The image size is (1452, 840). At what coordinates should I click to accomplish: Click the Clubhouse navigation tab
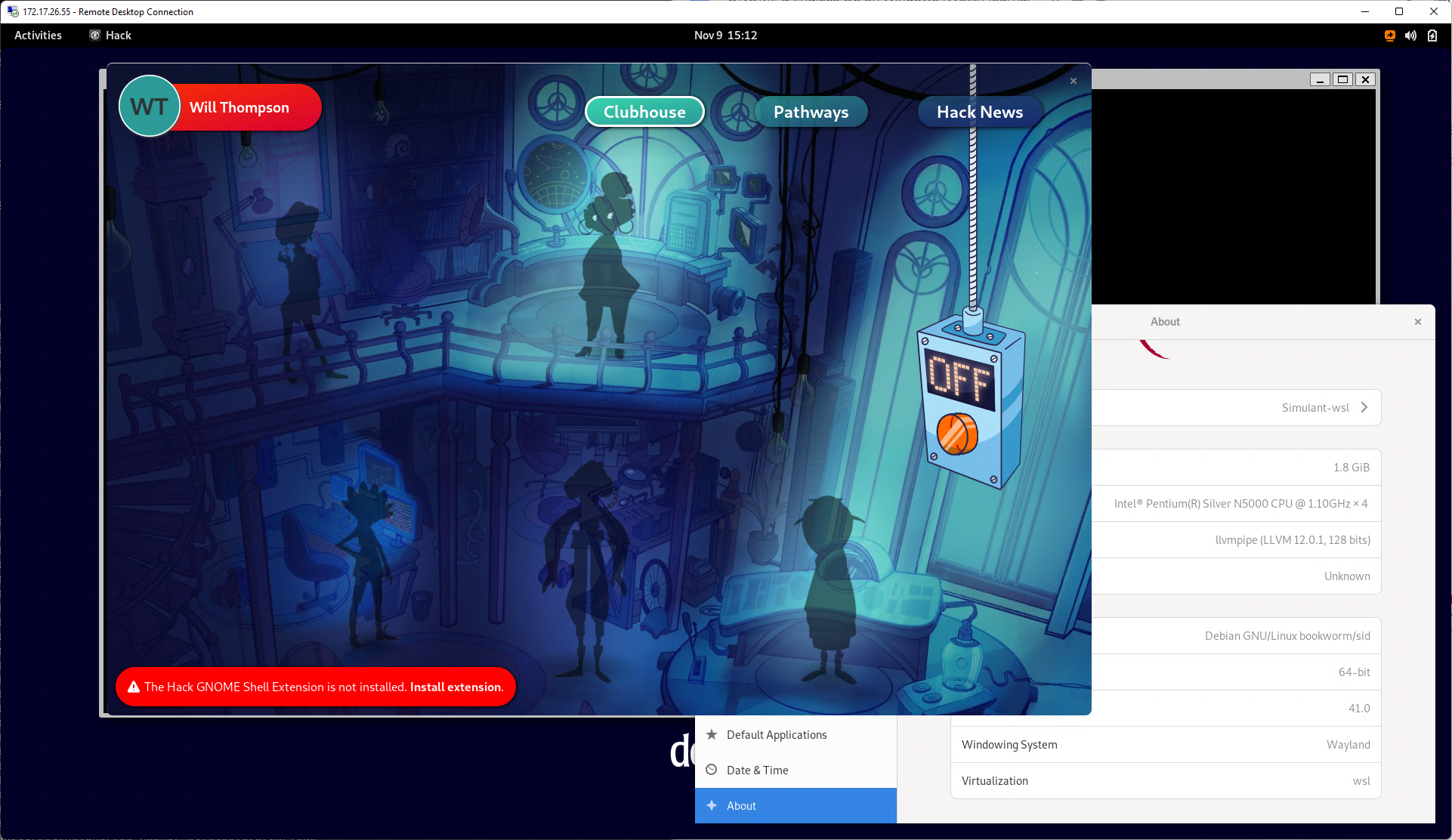(x=644, y=111)
